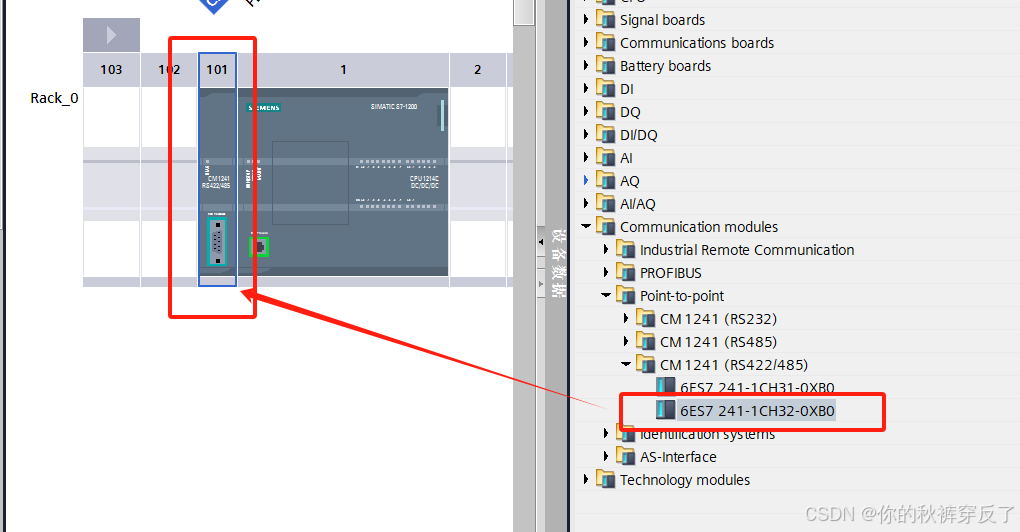Image resolution: width=1020 pixels, height=532 pixels.
Task: Select rack slot header 2
Action: click(x=477, y=70)
